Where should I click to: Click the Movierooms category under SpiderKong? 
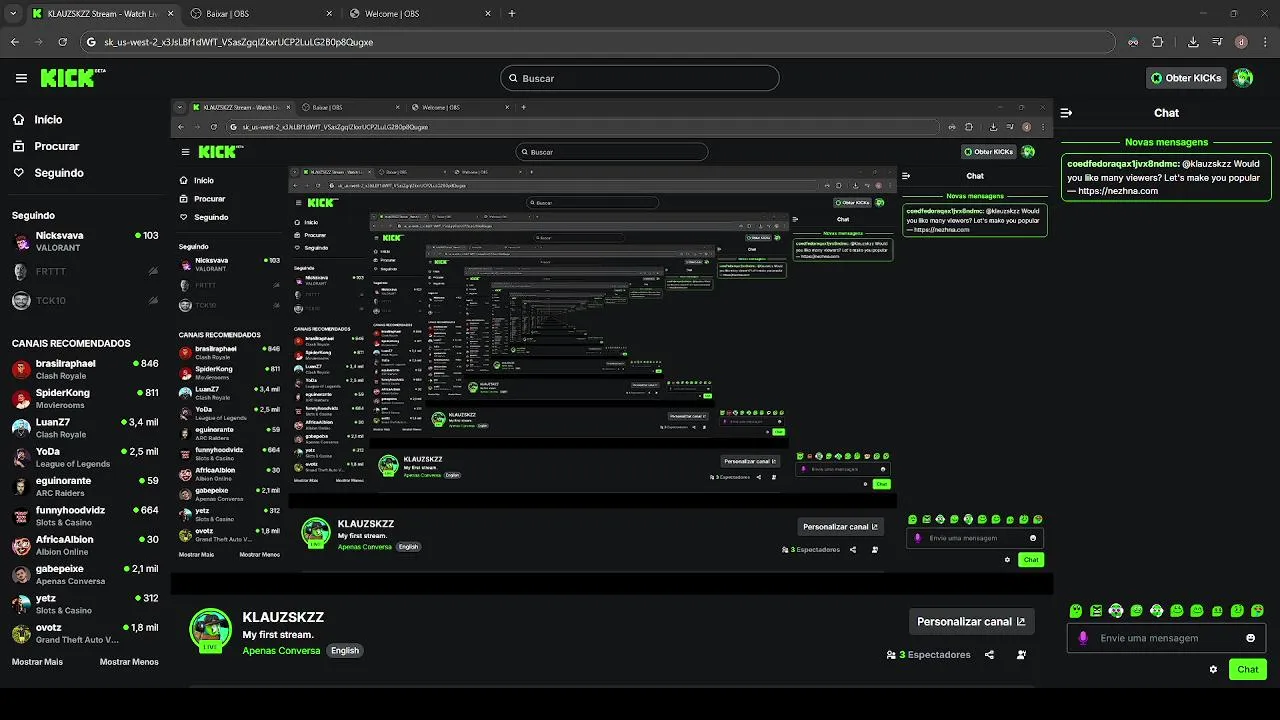pyautogui.click(x=62, y=405)
